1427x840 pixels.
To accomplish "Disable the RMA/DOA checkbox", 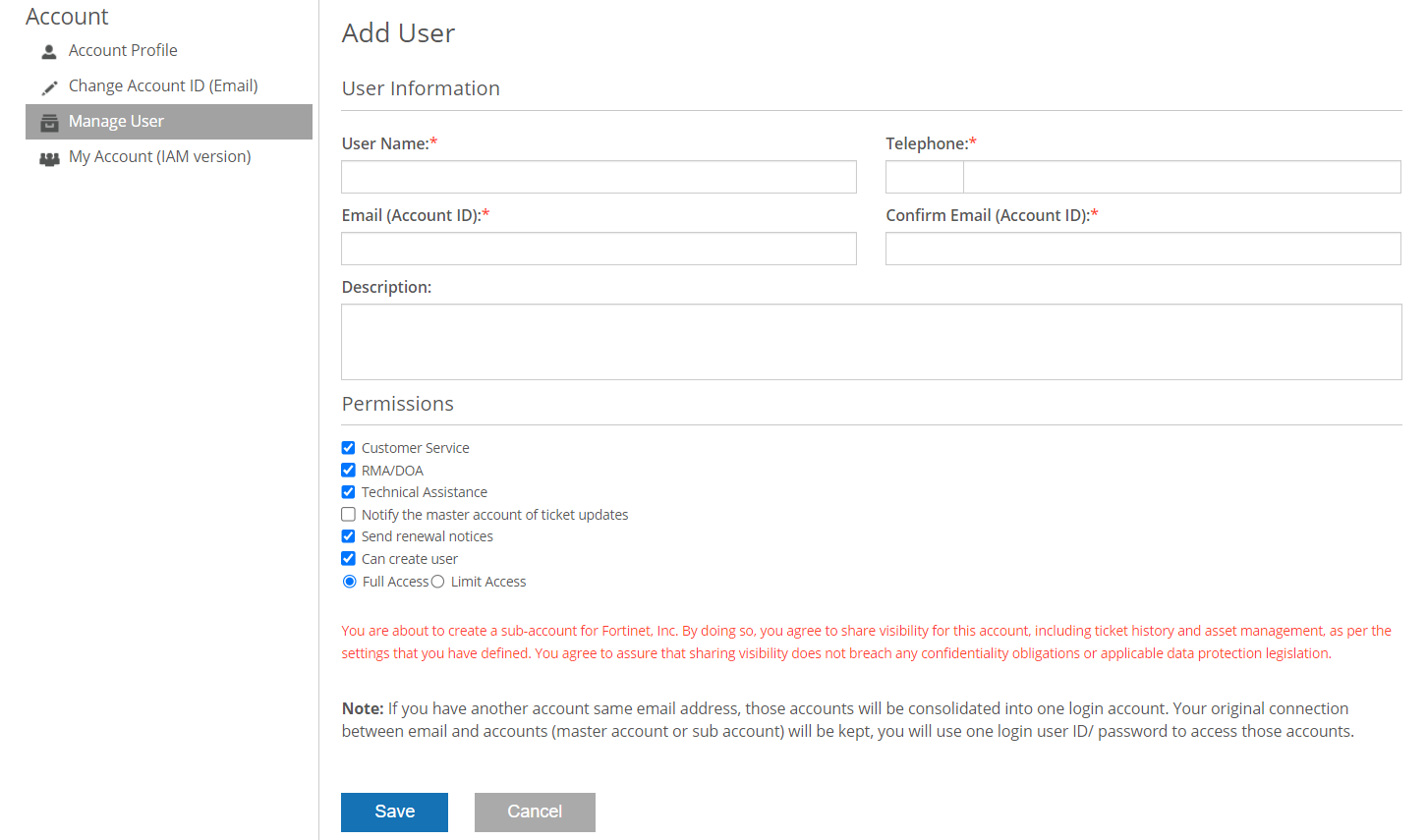I will point(348,470).
